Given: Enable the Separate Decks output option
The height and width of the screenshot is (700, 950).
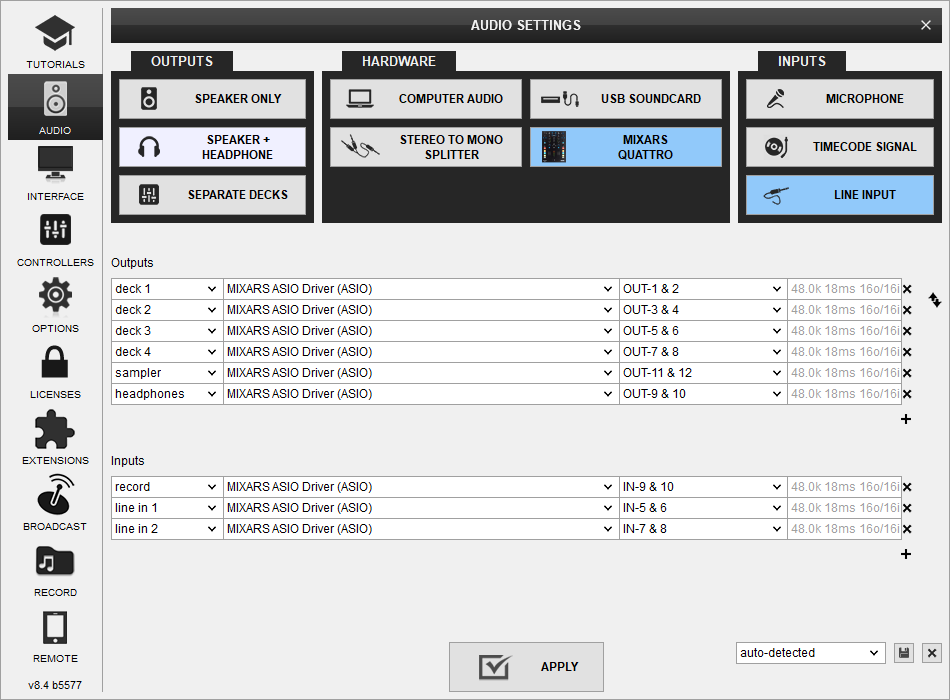Looking at the screenshot, I should point(212,195).
